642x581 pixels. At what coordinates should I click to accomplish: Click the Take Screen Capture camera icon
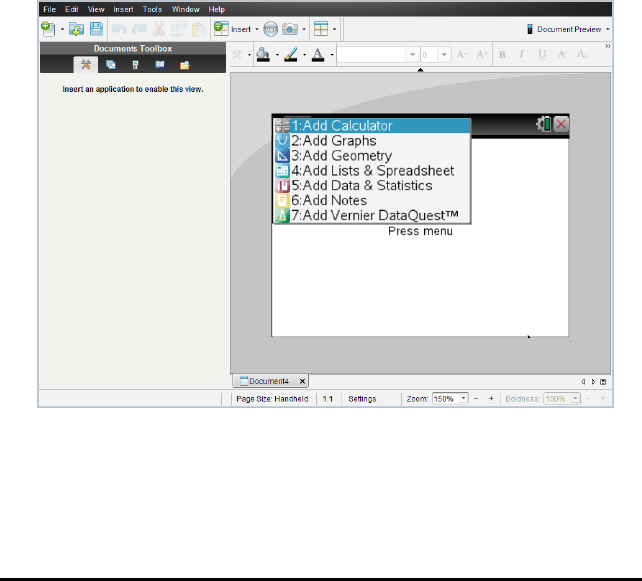pyautogui.click(x=290, y=29)
